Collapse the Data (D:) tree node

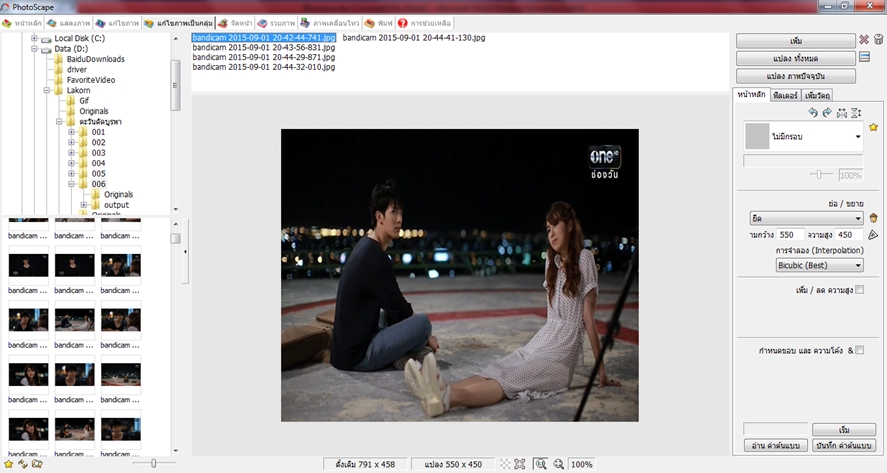pyautogui.click(x=34, y=49)
